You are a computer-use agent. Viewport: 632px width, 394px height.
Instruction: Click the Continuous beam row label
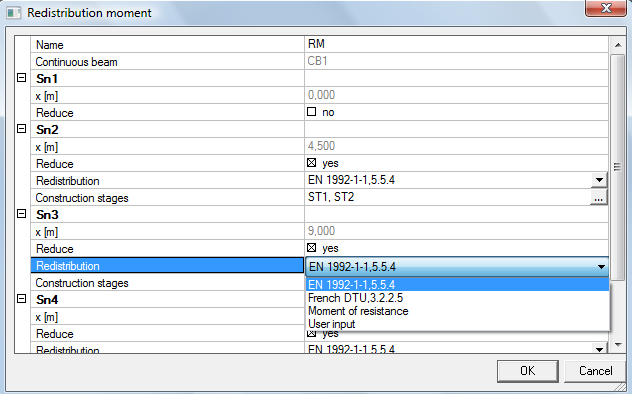[x=167, y=62]
